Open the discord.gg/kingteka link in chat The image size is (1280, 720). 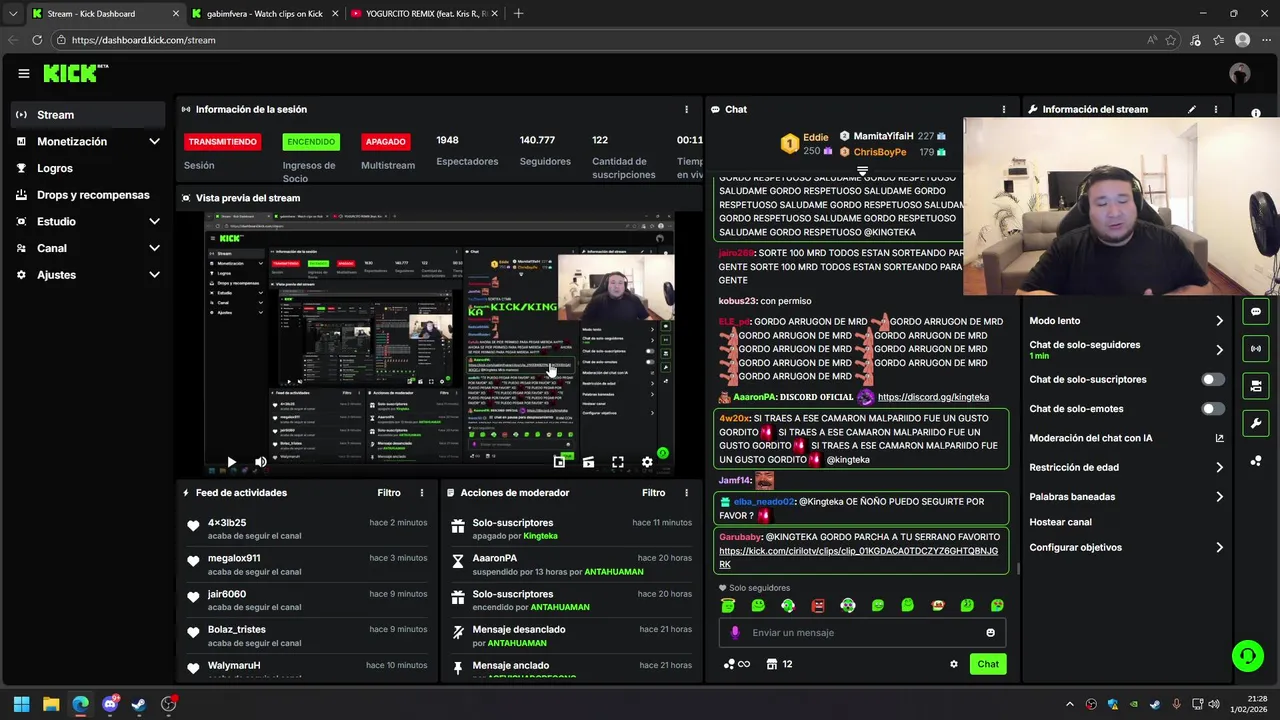[933, 397]
